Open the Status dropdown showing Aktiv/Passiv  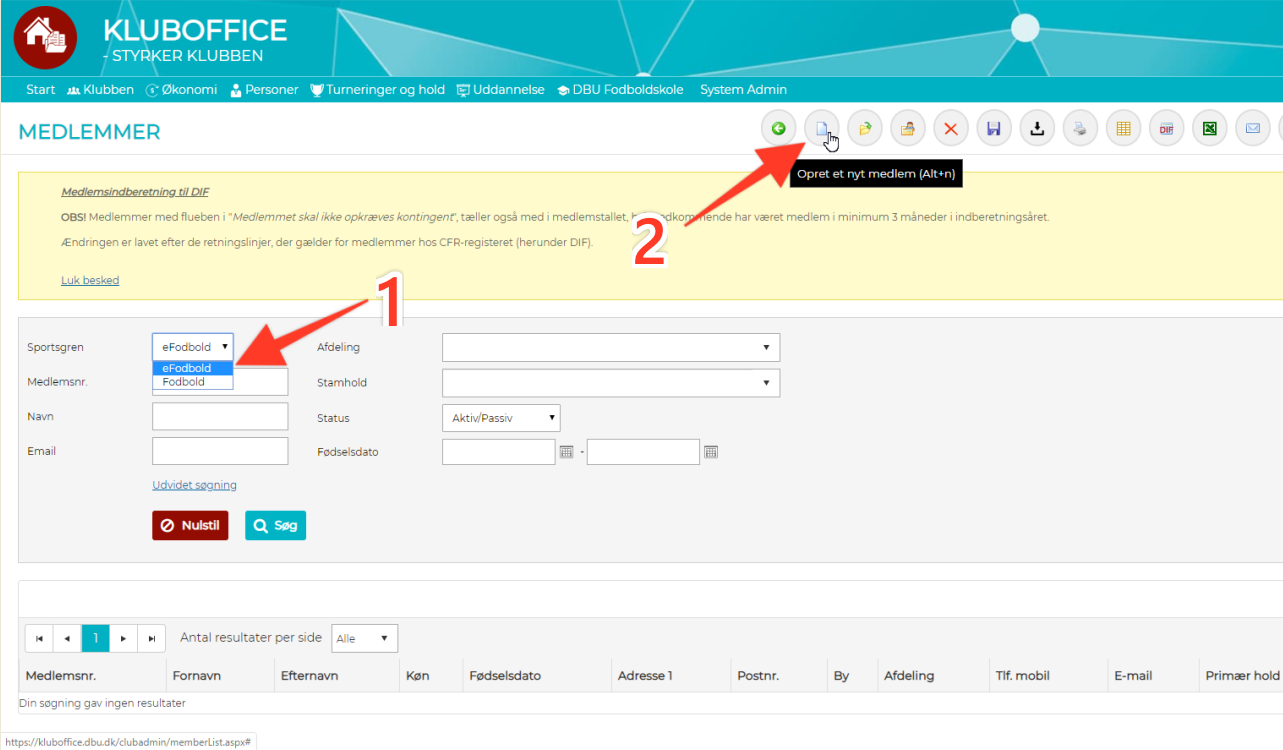point(500,418)
